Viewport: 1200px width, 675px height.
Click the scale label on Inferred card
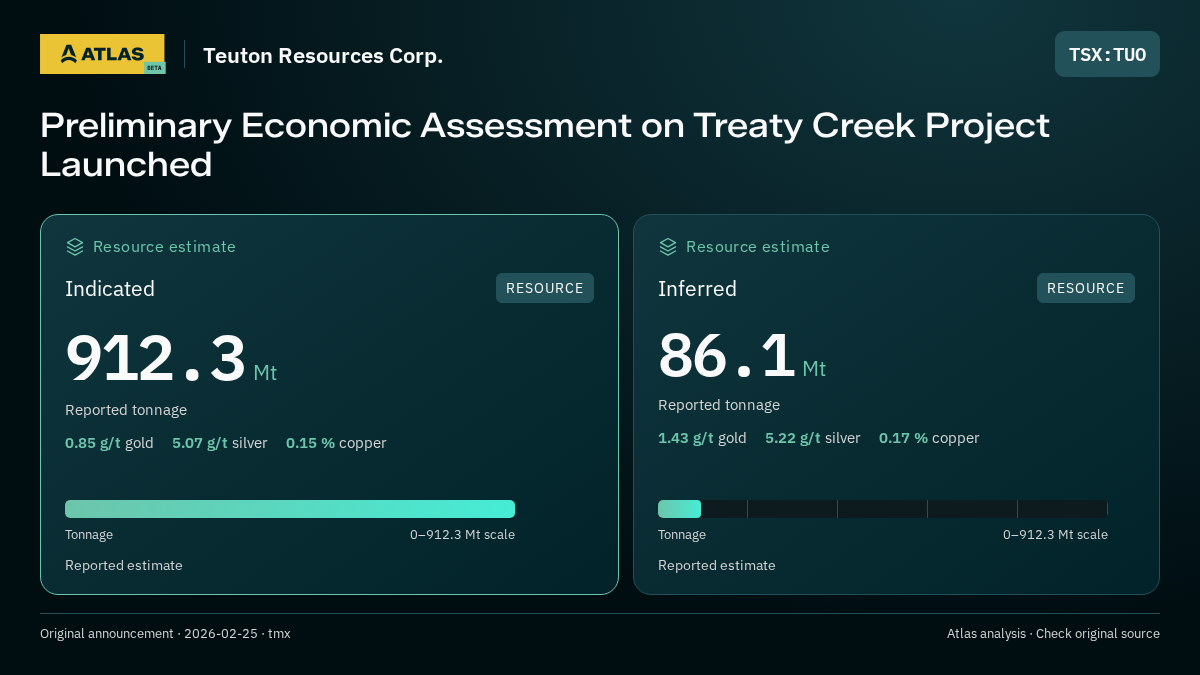point(1055,535)
